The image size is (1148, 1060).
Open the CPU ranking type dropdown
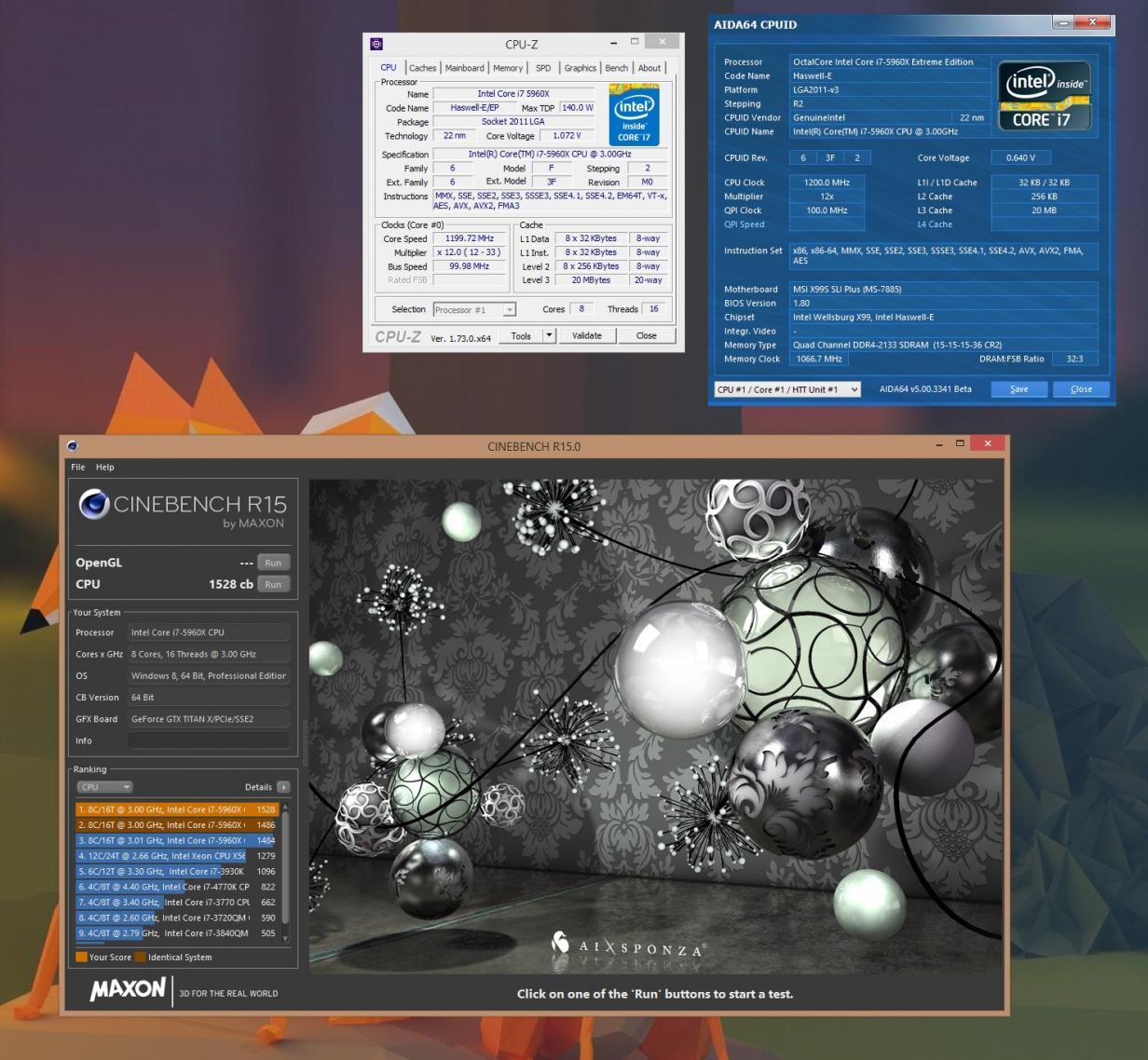click(x=104, y=787)
